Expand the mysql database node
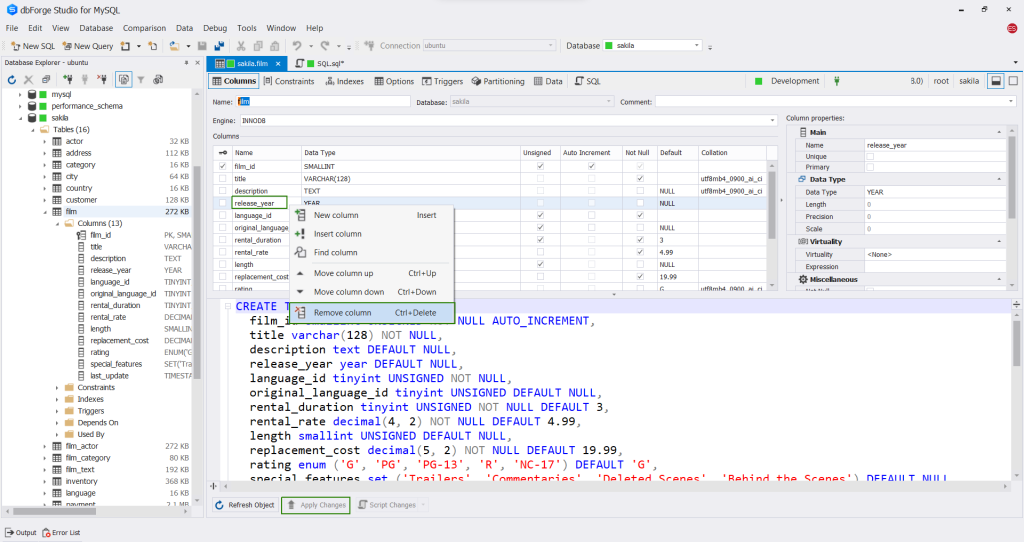 point(20,94)
